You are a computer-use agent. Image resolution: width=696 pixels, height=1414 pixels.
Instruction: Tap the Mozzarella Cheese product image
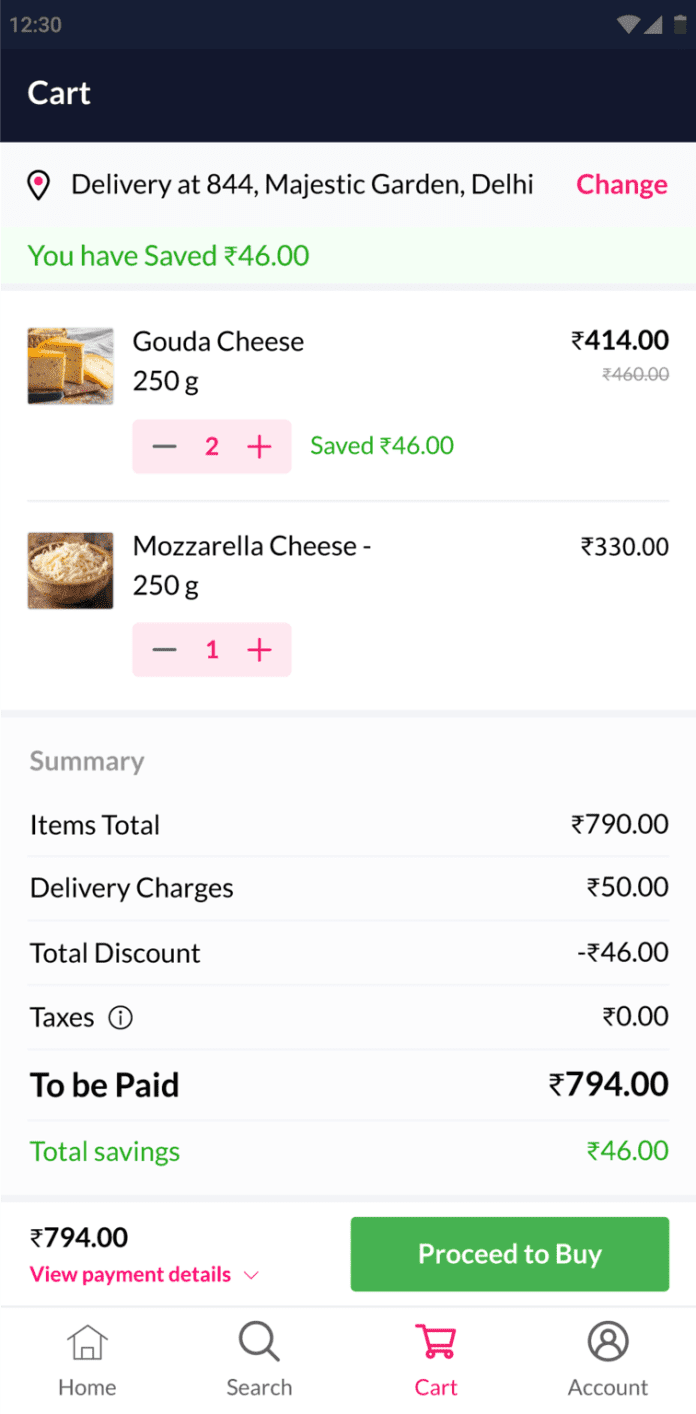click(x=70, y=570)
